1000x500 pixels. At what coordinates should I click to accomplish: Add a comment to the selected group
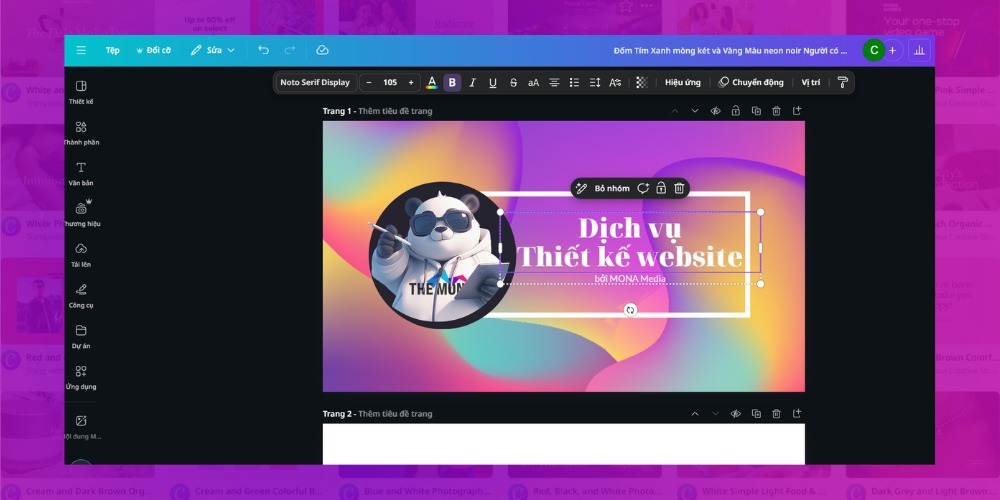[643, 188]
